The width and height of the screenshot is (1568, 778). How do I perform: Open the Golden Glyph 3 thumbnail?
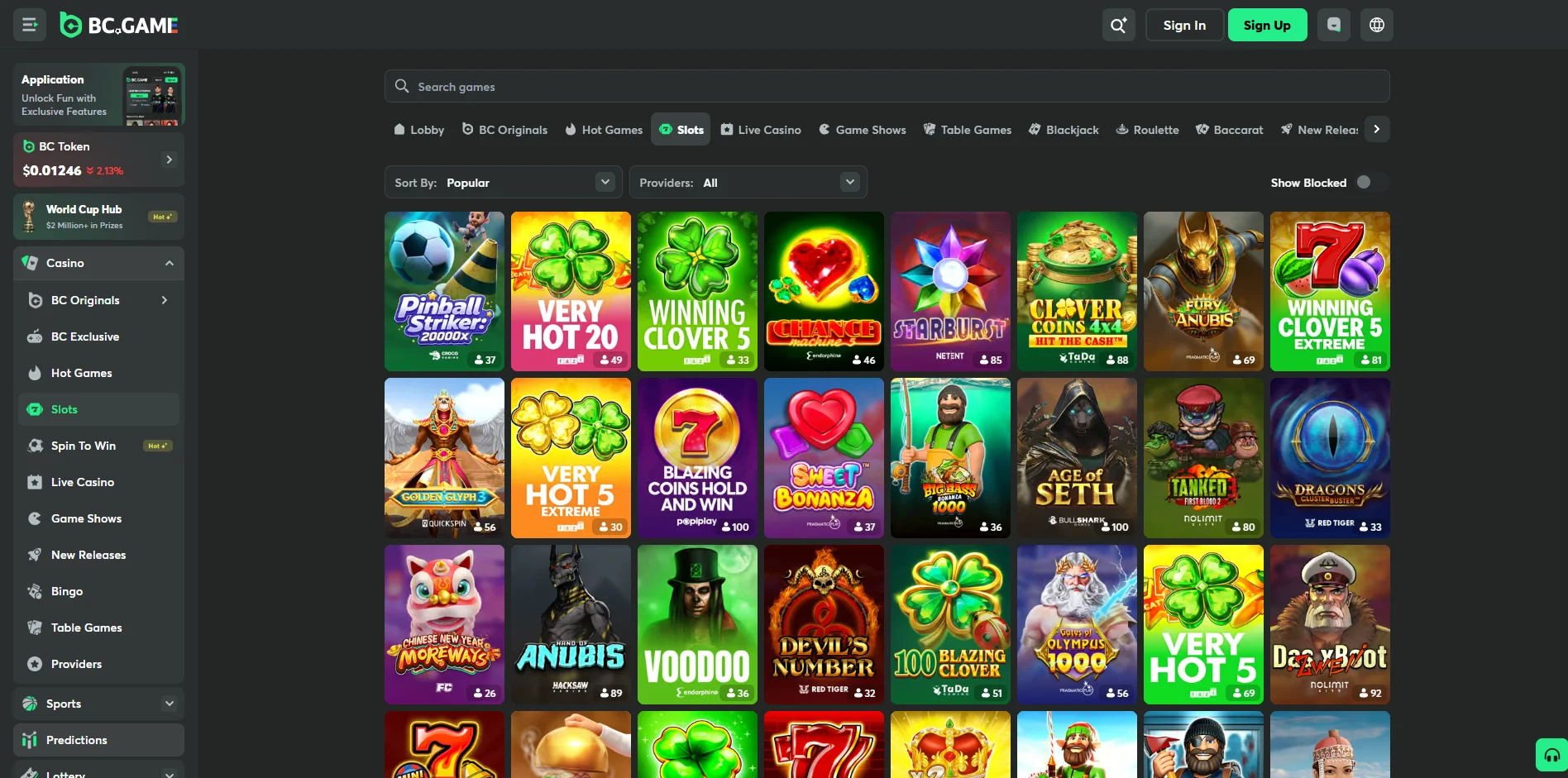tap(444, 458)
